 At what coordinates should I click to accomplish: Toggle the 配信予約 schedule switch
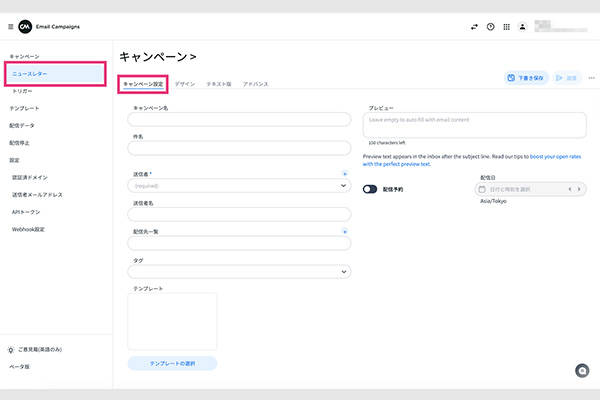click(370, 188)
